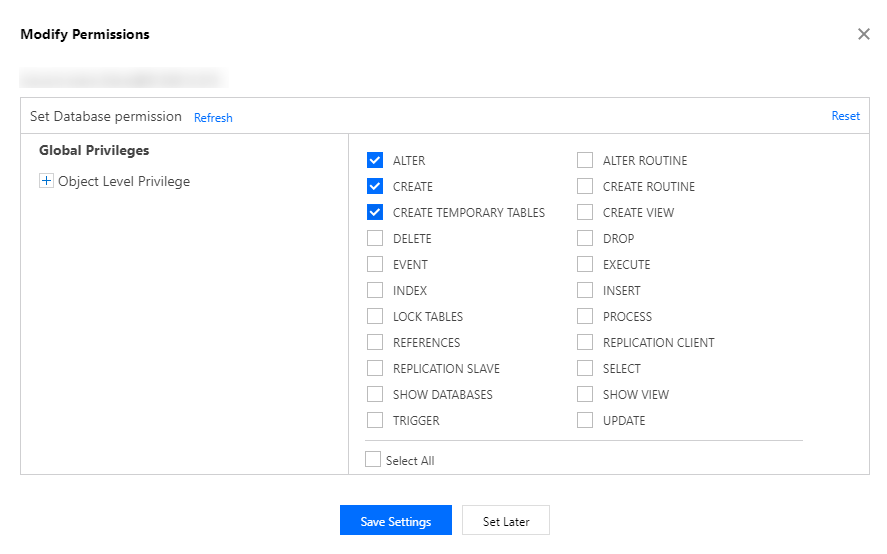Uncheck the CREATE privilege checkbox
This screenshot has width=887, height=554.
pos(375,186)
